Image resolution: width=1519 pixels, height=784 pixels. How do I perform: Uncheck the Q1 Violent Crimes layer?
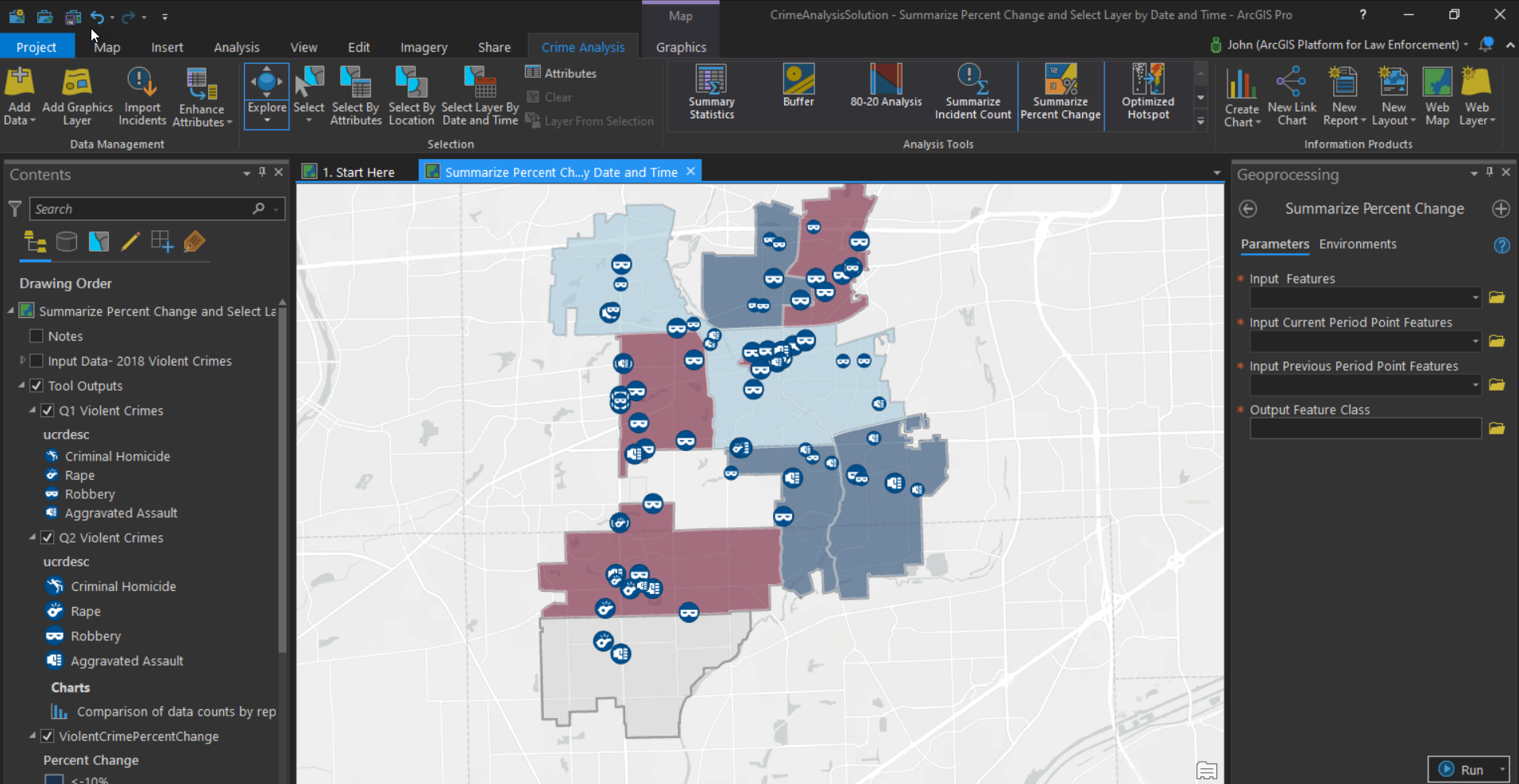pos(47,411)
